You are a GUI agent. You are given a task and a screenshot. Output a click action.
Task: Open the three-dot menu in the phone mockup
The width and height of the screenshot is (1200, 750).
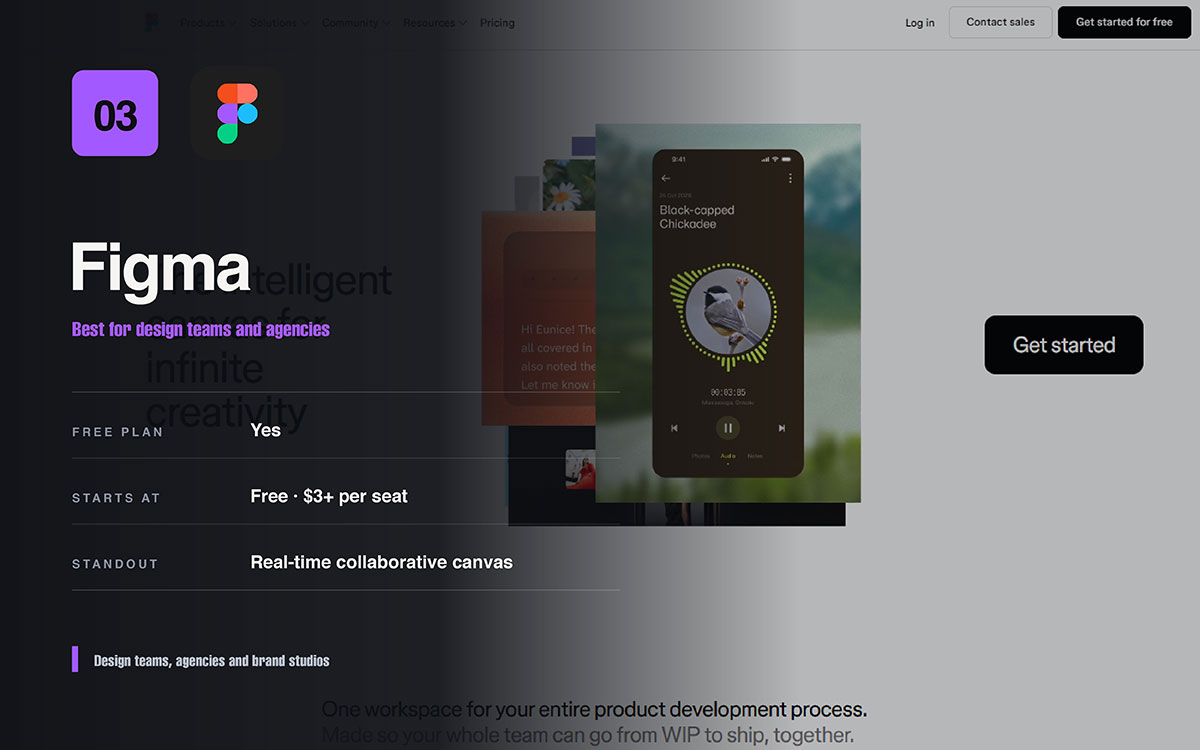point(790,178)
